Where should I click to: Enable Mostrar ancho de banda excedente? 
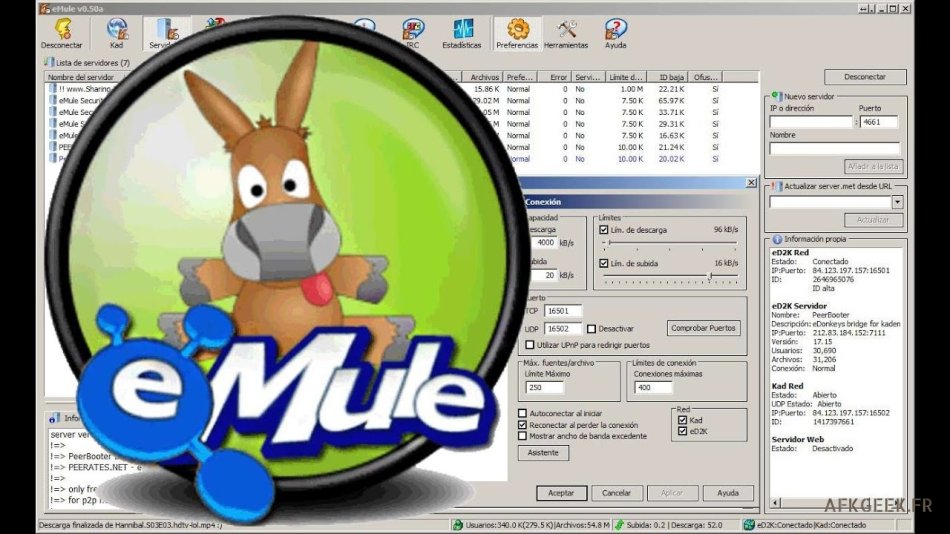click(522, 436)
